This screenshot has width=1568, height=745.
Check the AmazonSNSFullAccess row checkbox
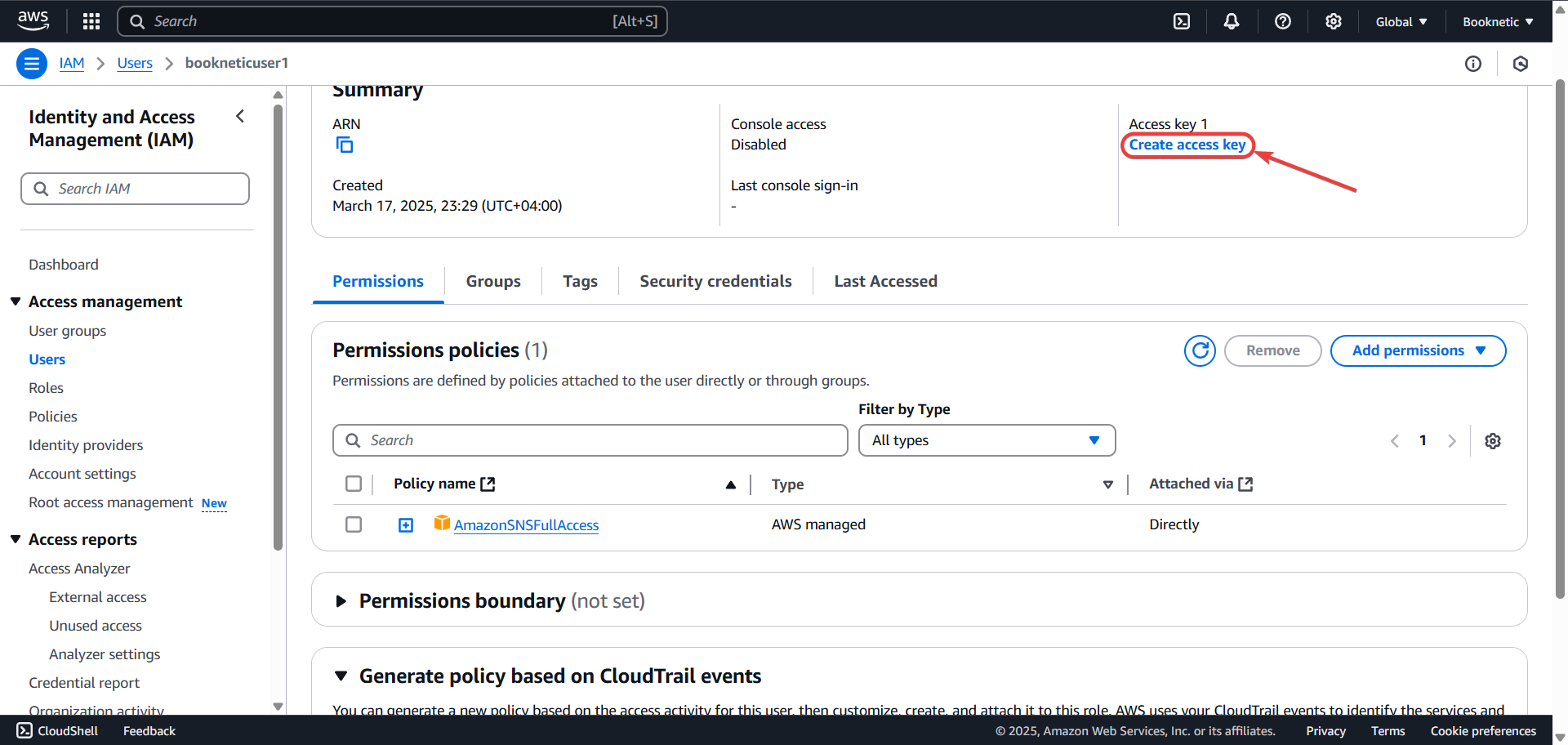coord(354,524)
